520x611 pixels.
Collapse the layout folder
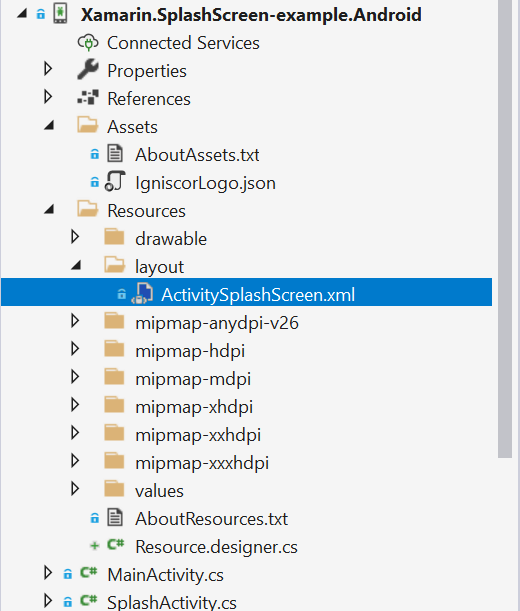pos(76,266)
